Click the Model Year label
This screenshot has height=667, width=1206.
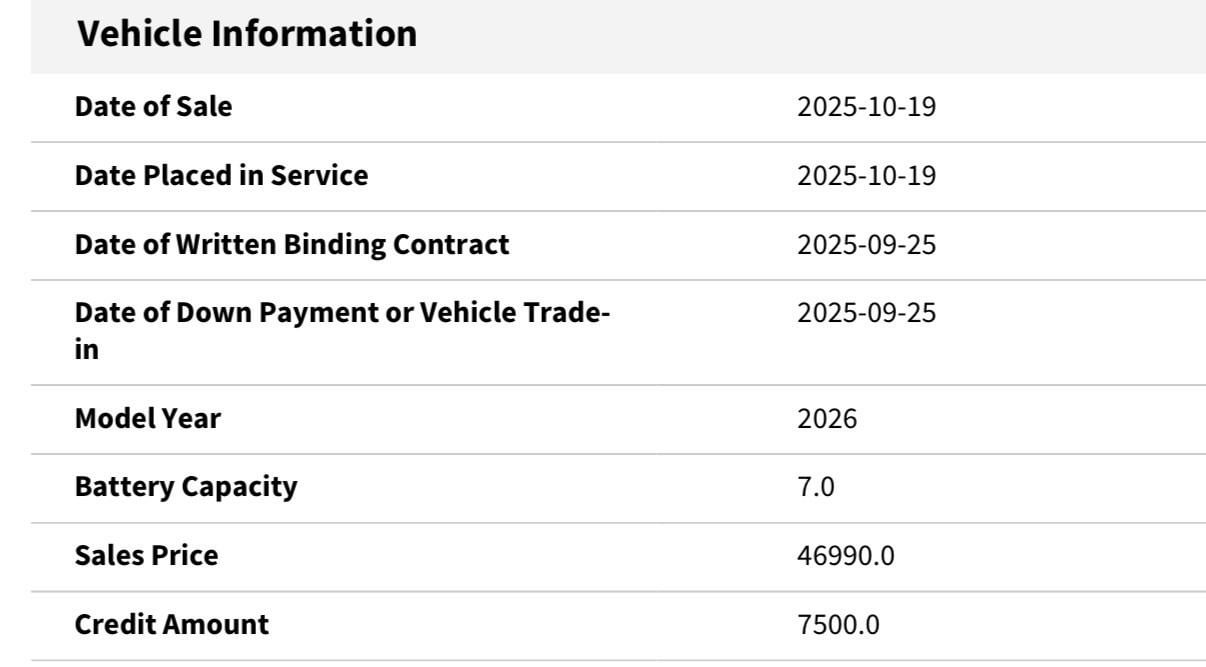pos(148,418)
